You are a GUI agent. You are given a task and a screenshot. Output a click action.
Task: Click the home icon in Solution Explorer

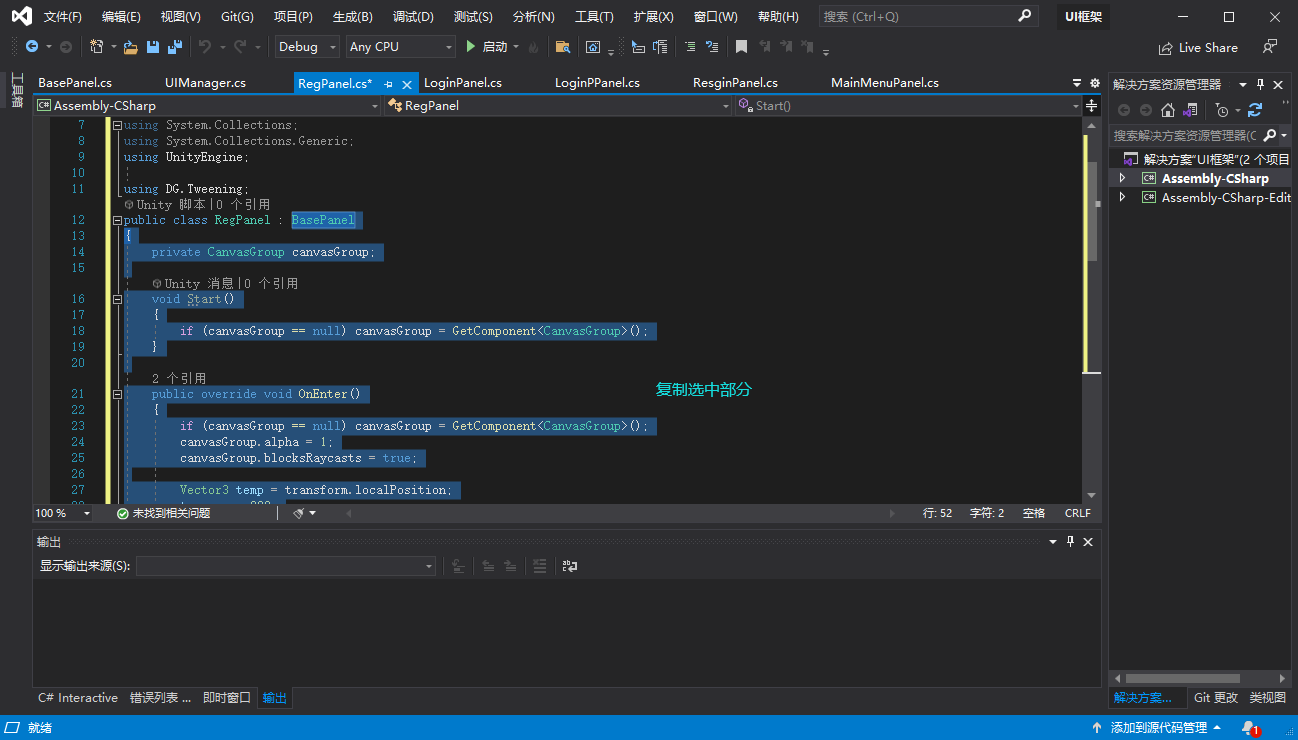1167,110
